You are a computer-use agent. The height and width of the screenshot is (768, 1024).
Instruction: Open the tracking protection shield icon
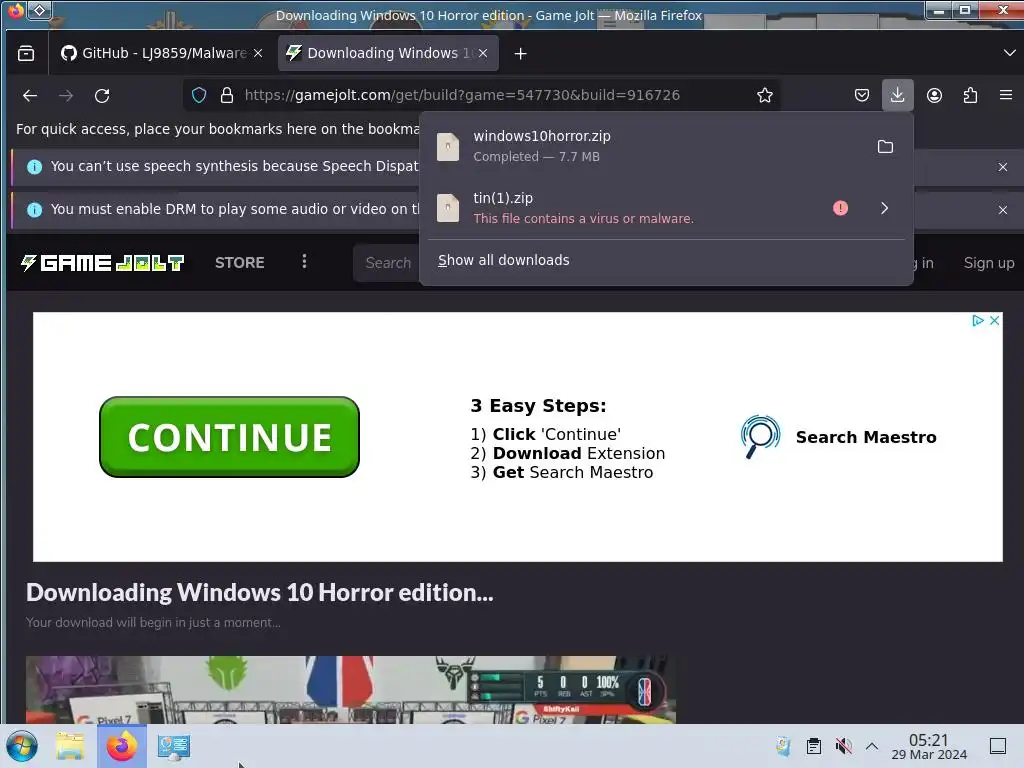point(199,95)
